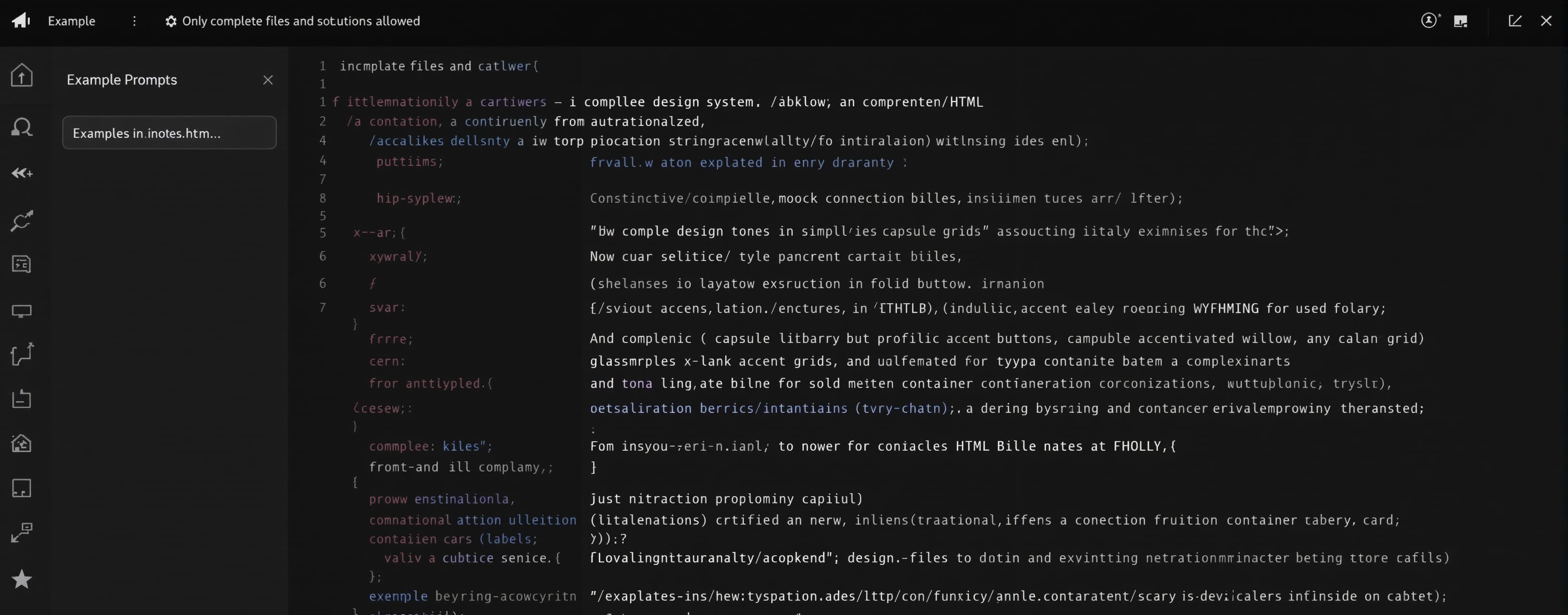The image size is (1568, 615).
Task: Select the wand tool icon in the sidebar
Action: click(22, 221)
